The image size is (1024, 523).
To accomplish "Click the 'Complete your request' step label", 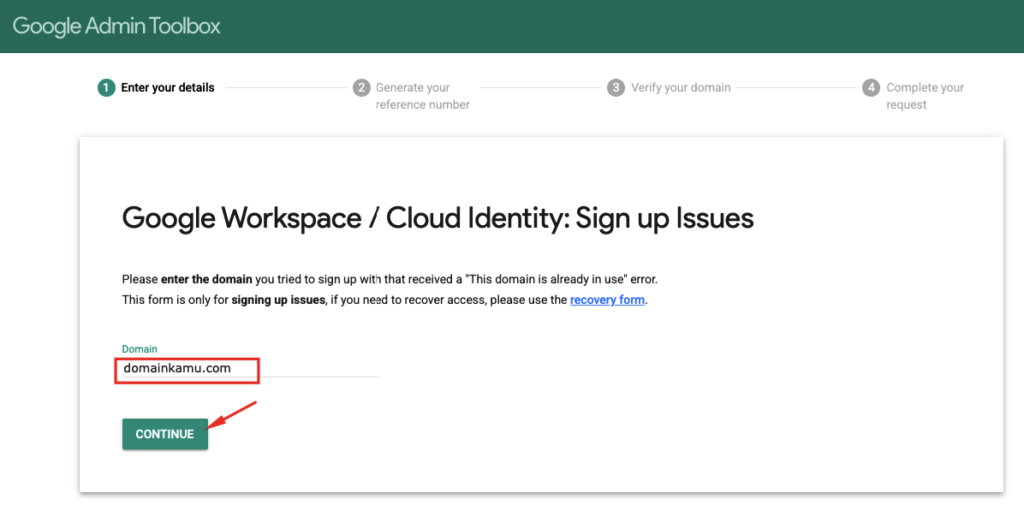I will [x=925, y=96].
